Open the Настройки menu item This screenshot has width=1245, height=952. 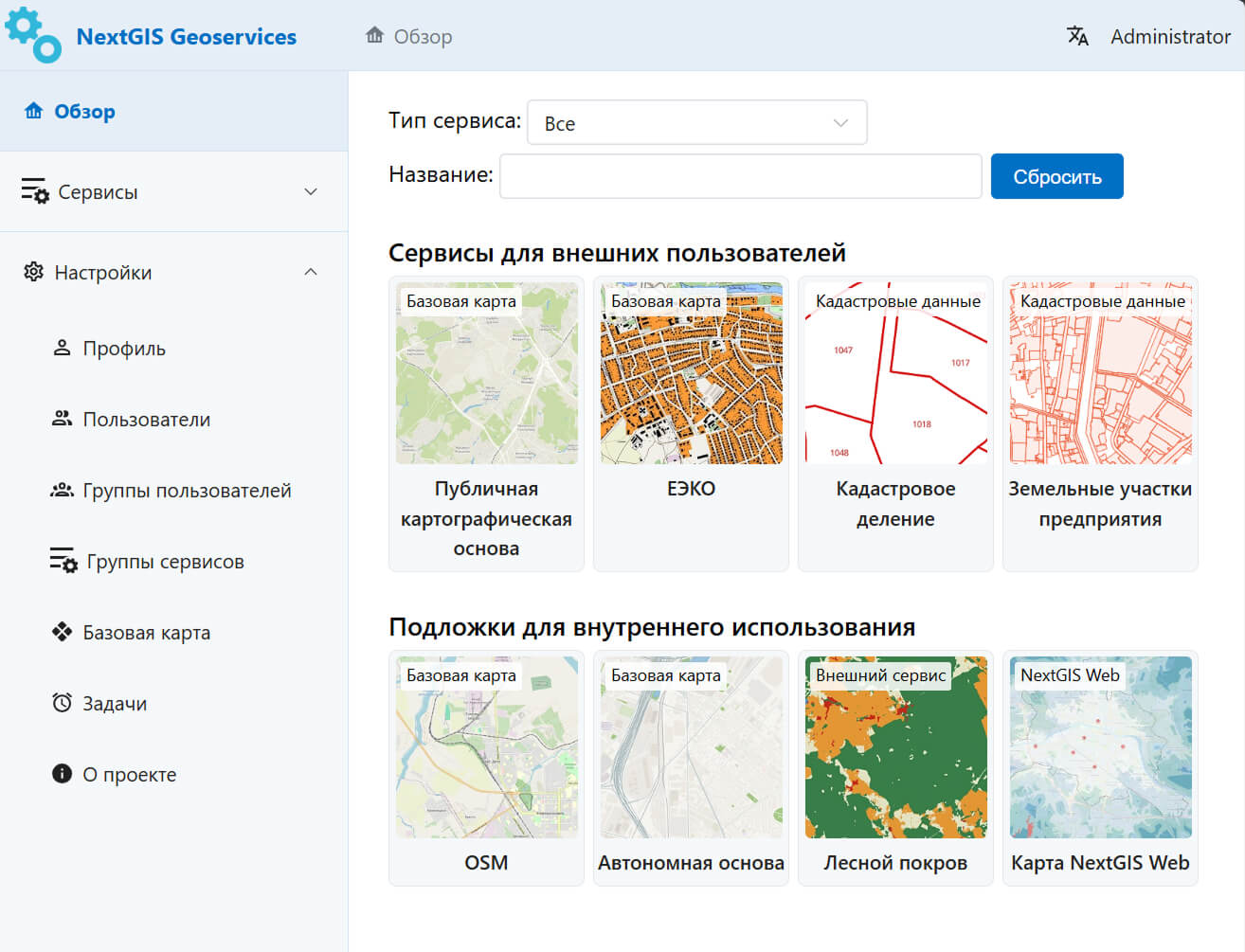[x=173, y=272]
